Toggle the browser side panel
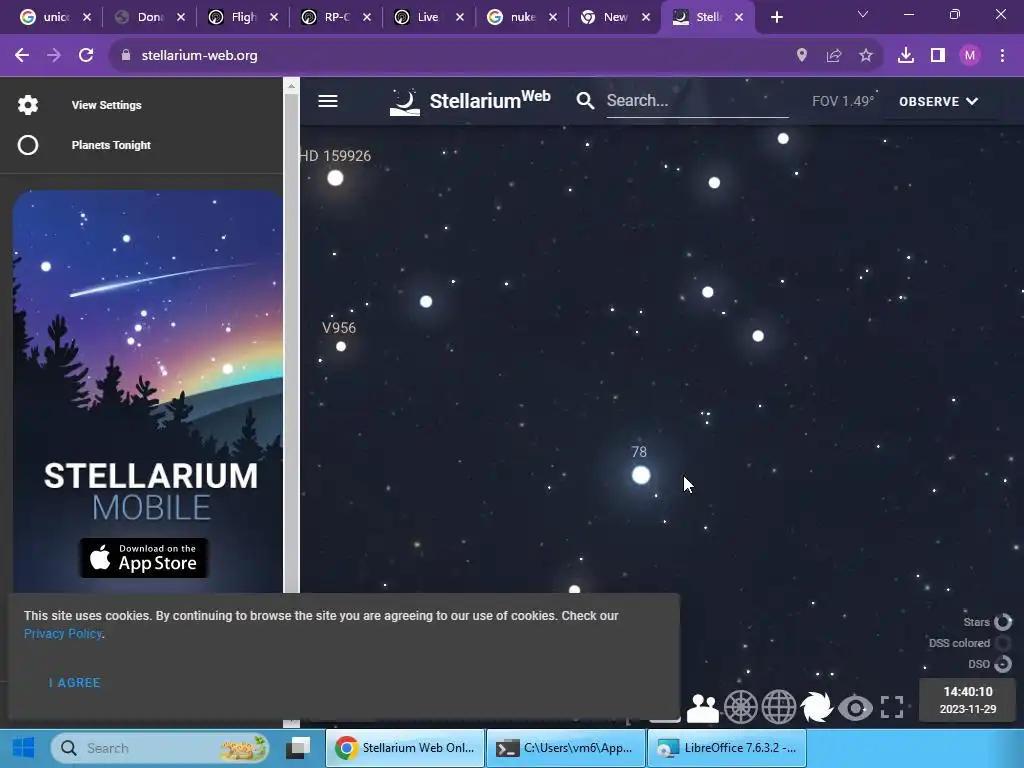The image size is (1024, 768). (x=938, y=56)
